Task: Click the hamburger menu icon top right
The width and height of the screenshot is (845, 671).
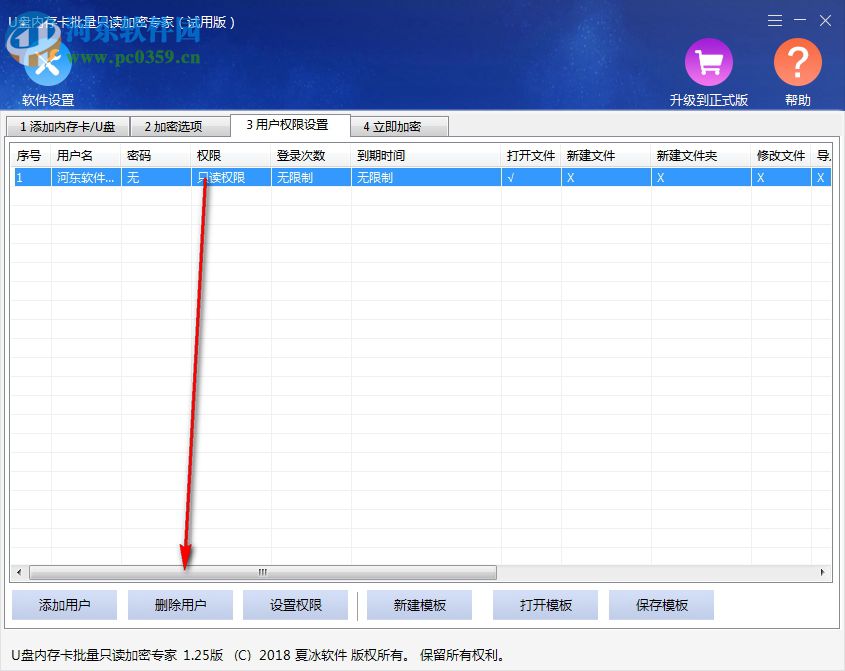Action: coord(773,20)
